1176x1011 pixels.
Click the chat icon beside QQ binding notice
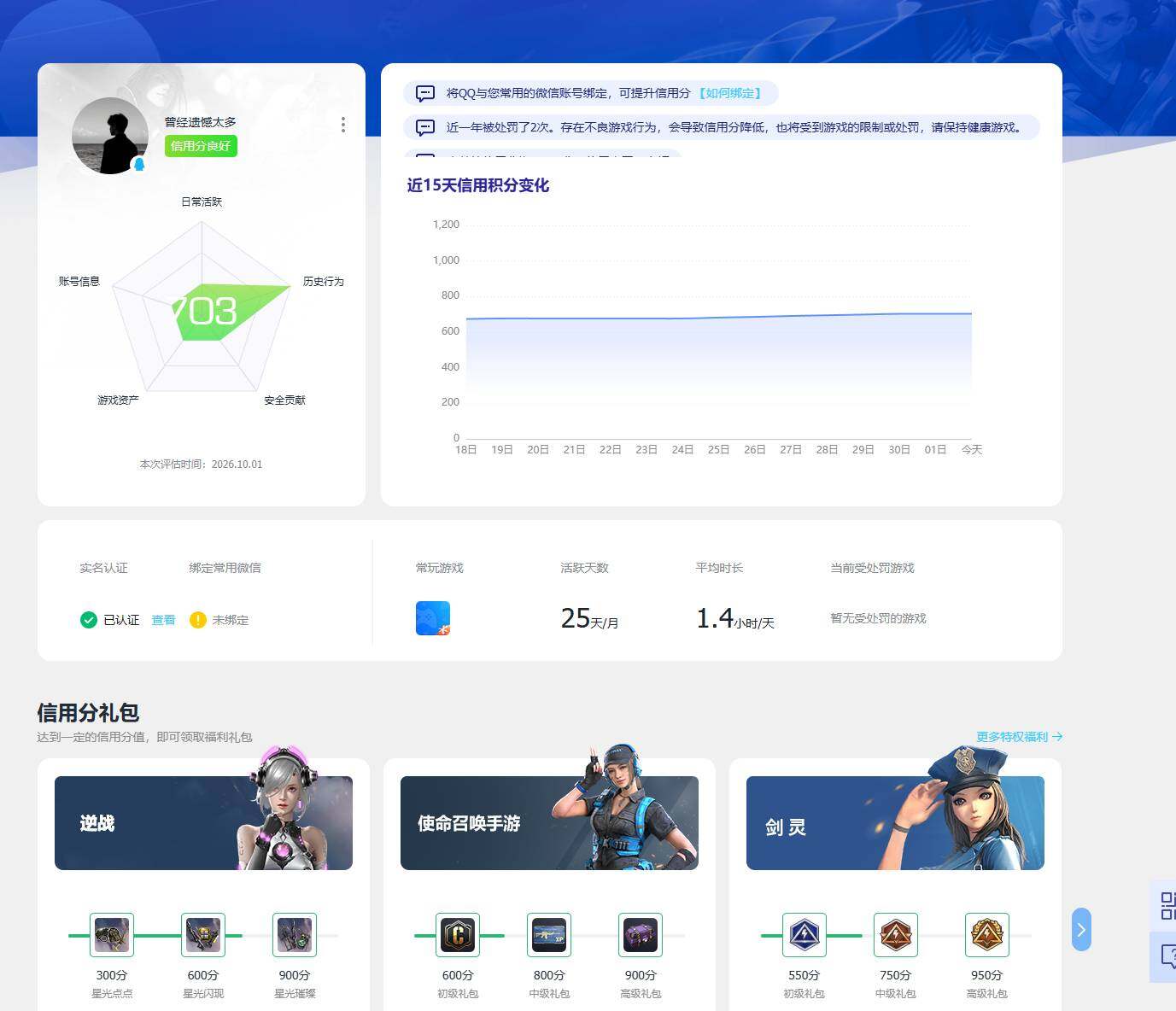pyautogui.click(x=425, y=93)
